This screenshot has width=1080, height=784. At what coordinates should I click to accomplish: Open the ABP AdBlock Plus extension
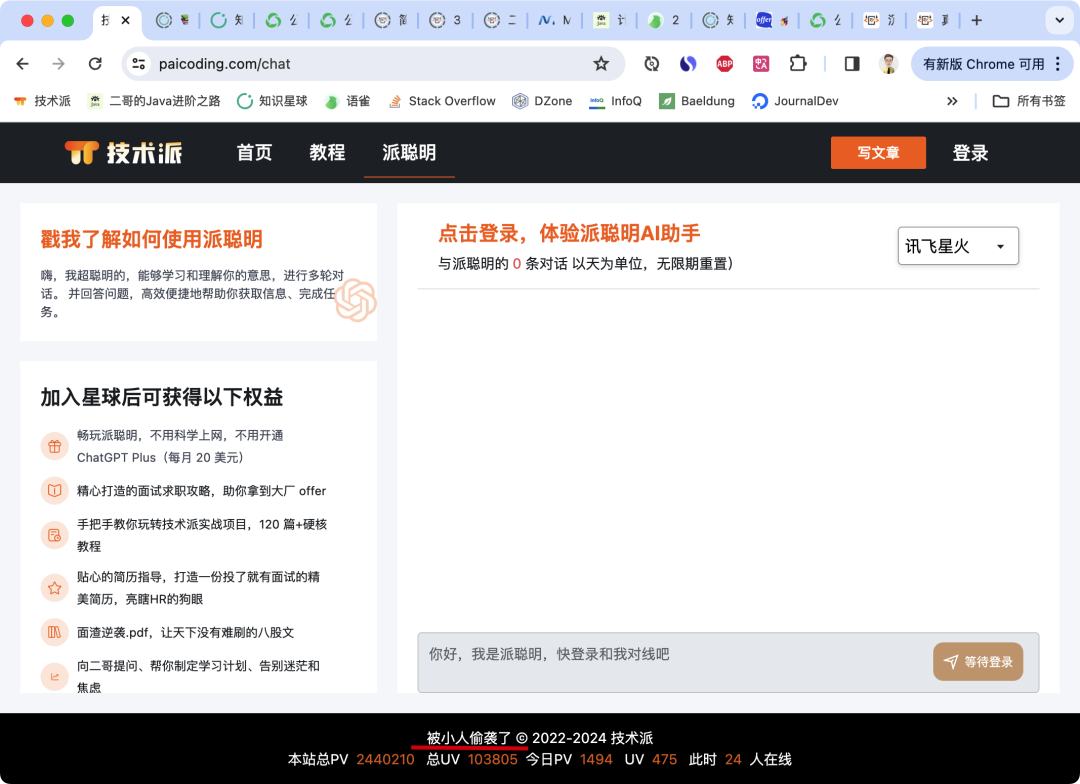725,64
